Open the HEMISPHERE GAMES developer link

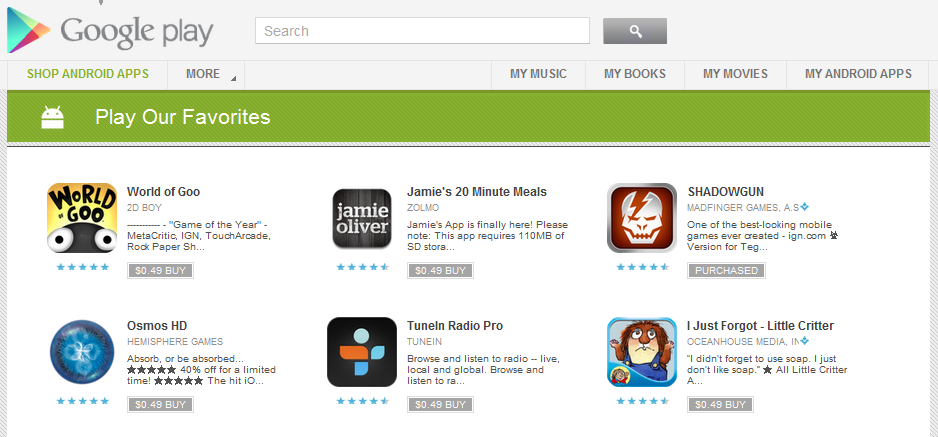point(175,342)
